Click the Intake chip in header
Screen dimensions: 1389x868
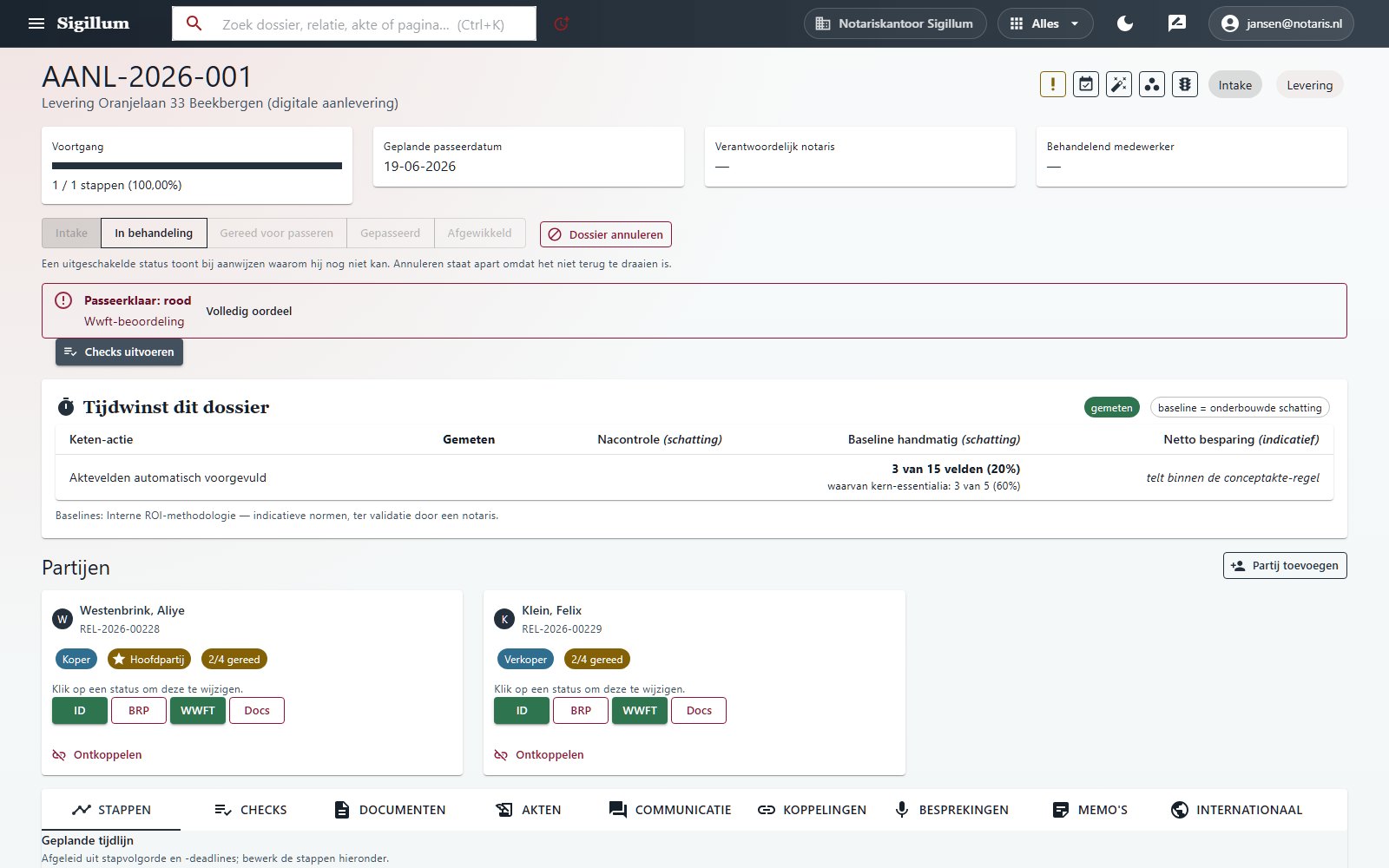1235,84
